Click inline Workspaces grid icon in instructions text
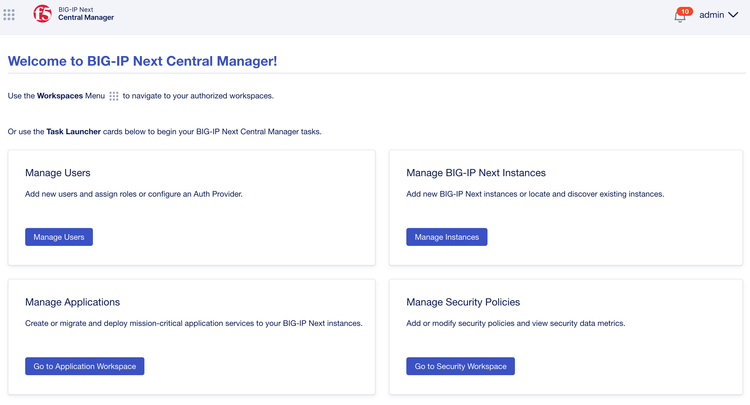 point(114,96)
